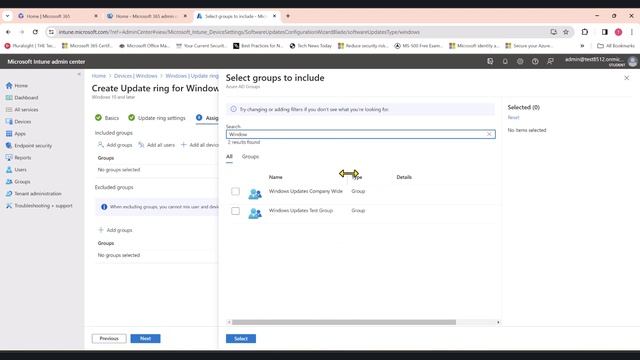The image size is (640, 360).
Task: Click the Previous button
Action: [x=109, y=339]
